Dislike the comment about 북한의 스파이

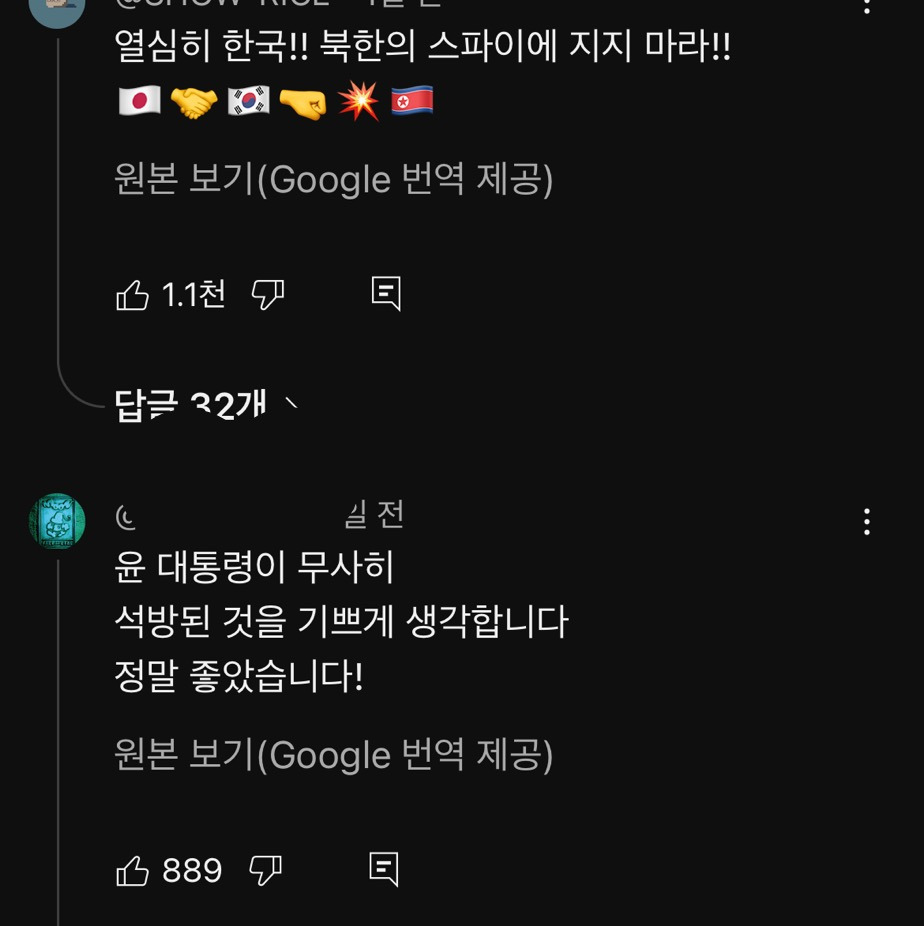click(x=267, y=295)
